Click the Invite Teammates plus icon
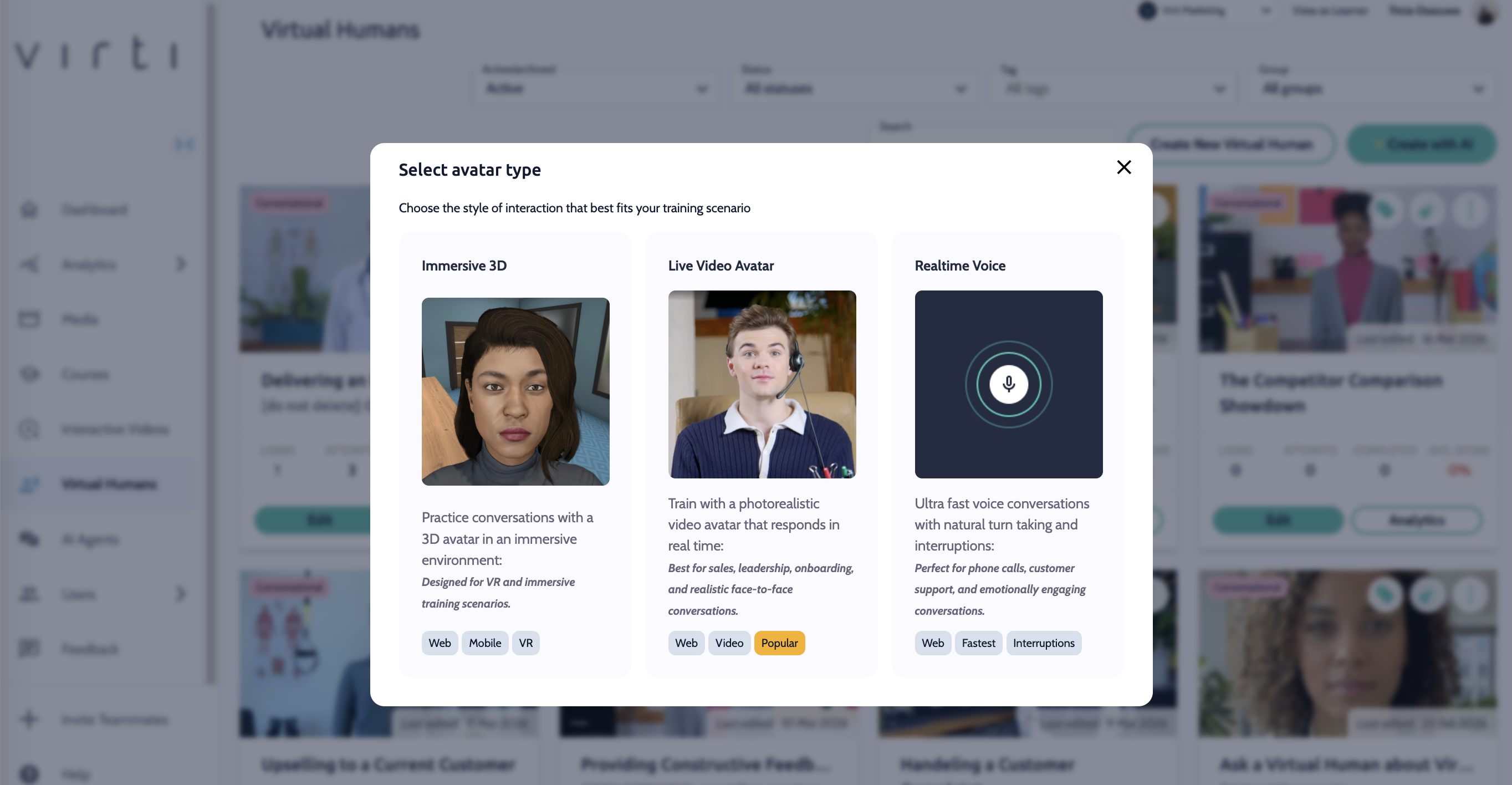 (x=29, y=719)
